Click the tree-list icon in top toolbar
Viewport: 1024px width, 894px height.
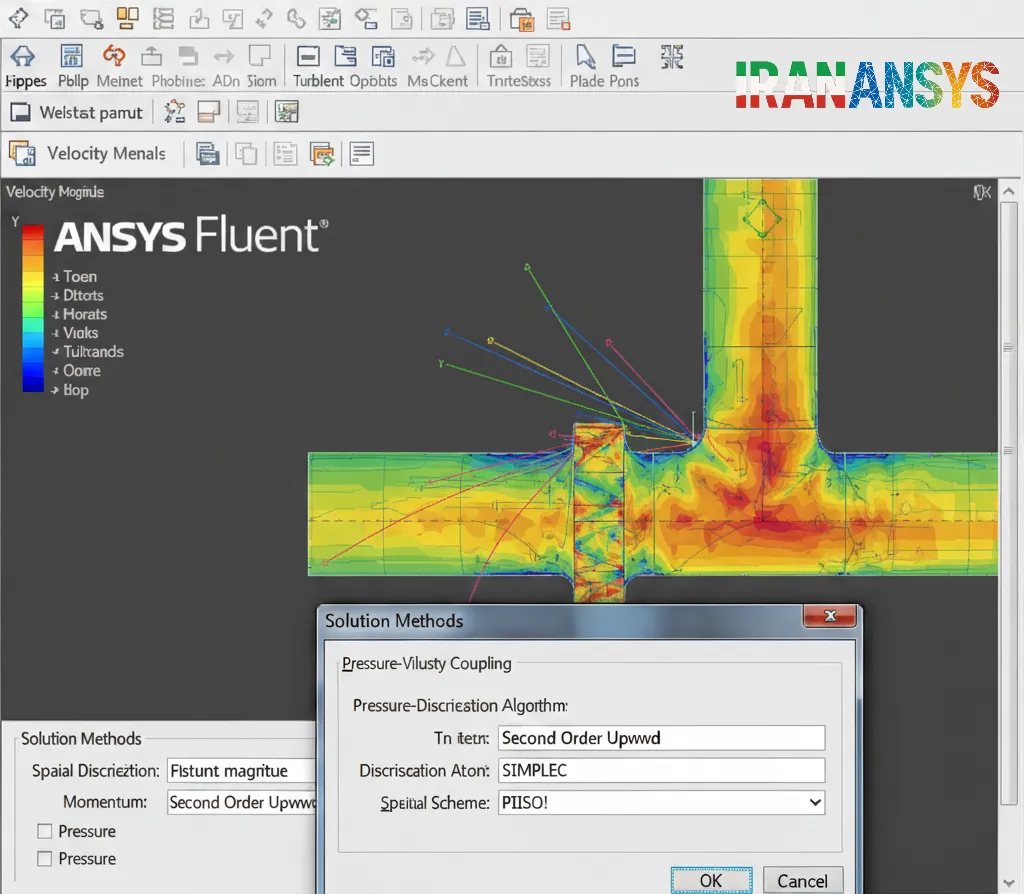pos(163,18)
